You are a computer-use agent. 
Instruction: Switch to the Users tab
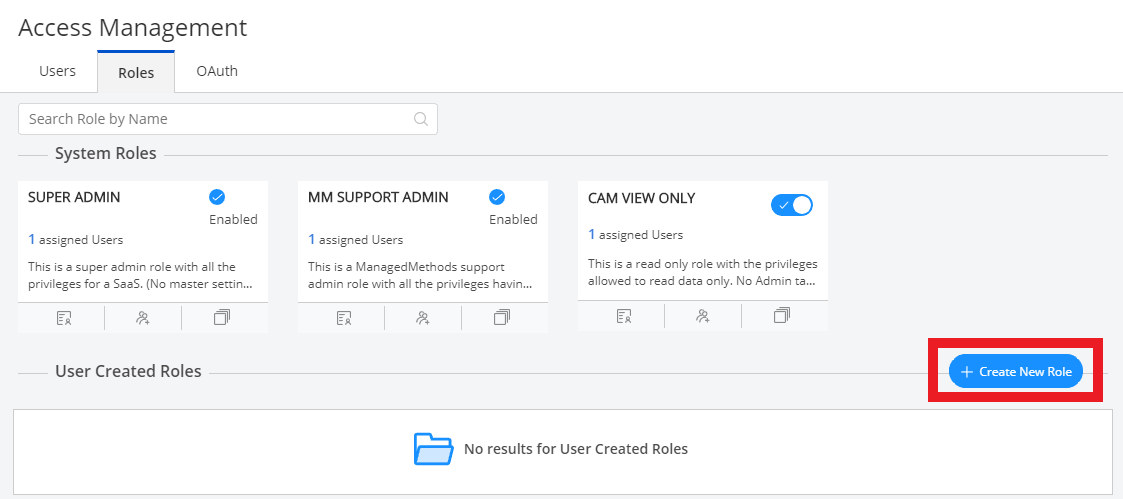pyautogui.click(x=57, y=71)
